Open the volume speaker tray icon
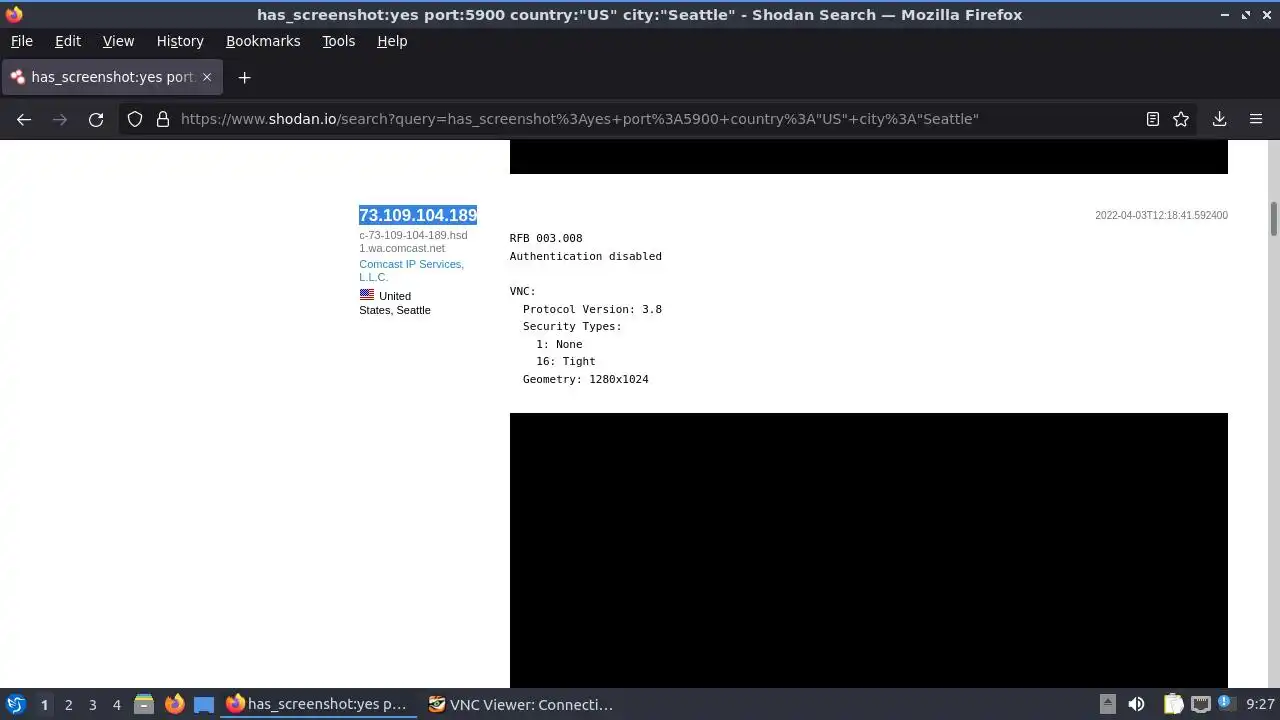Image resolution: width=1280 pixels, height=720 pixels. click(1136, 704)
